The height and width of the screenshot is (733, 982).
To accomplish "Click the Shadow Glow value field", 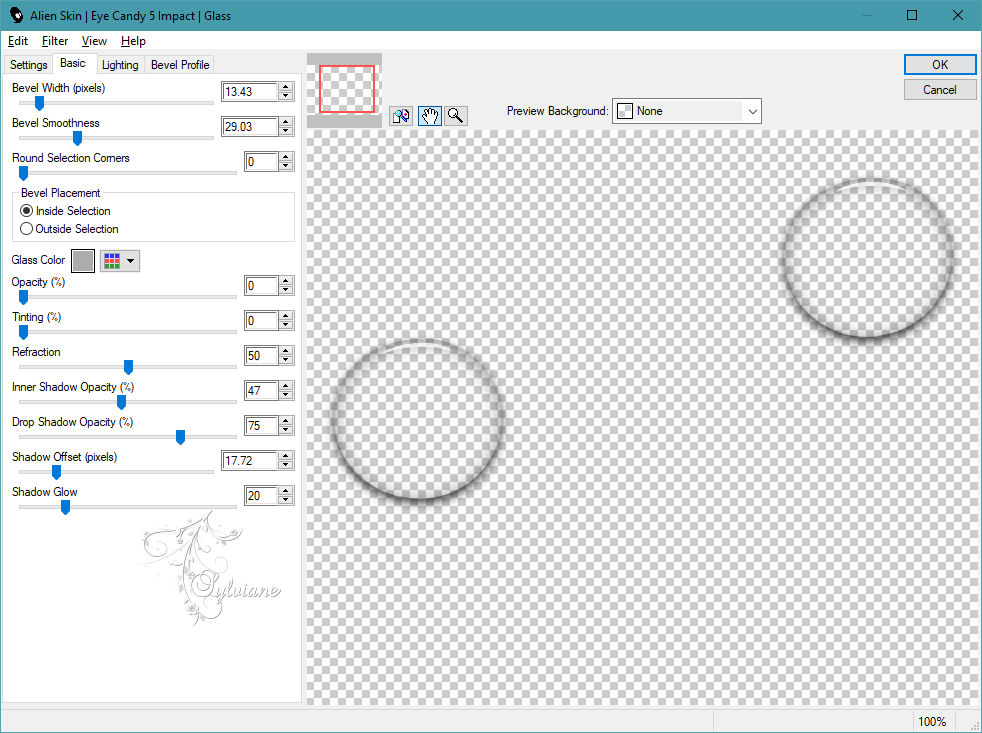I will [x=261, y=496].
